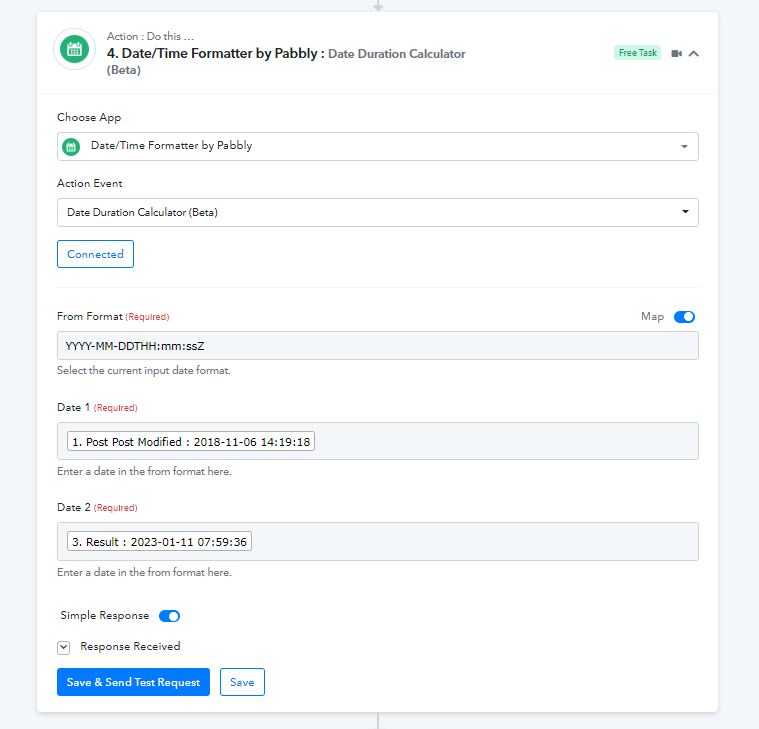Click the From Format input field
The image size is (759, 729).
click(x=378, y=346)
